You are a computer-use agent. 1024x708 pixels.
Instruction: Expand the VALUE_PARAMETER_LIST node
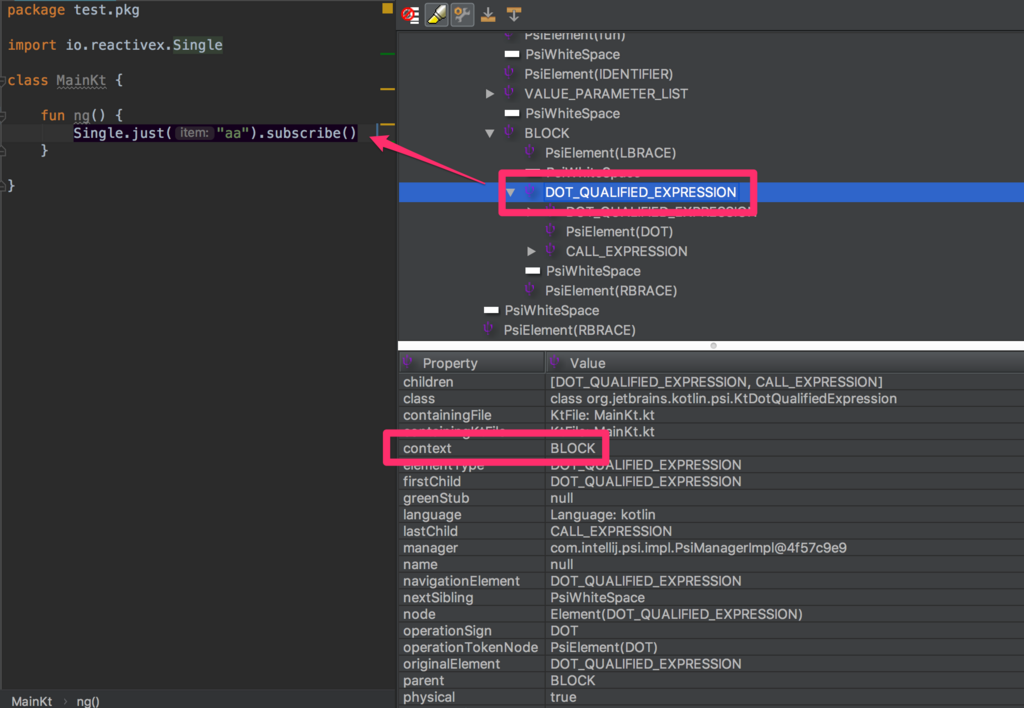click(490, 93)
